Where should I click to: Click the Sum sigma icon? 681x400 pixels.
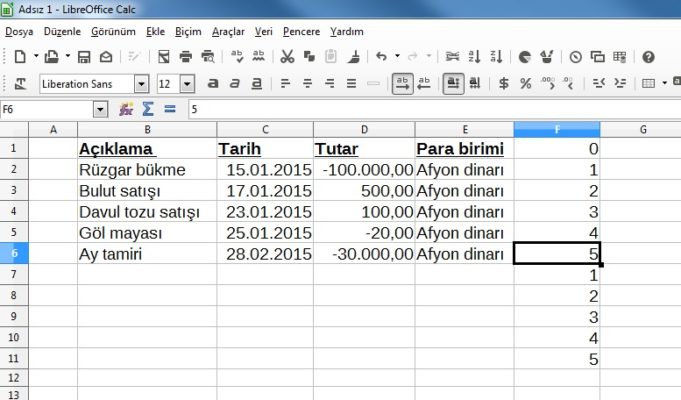coord(148,108)
